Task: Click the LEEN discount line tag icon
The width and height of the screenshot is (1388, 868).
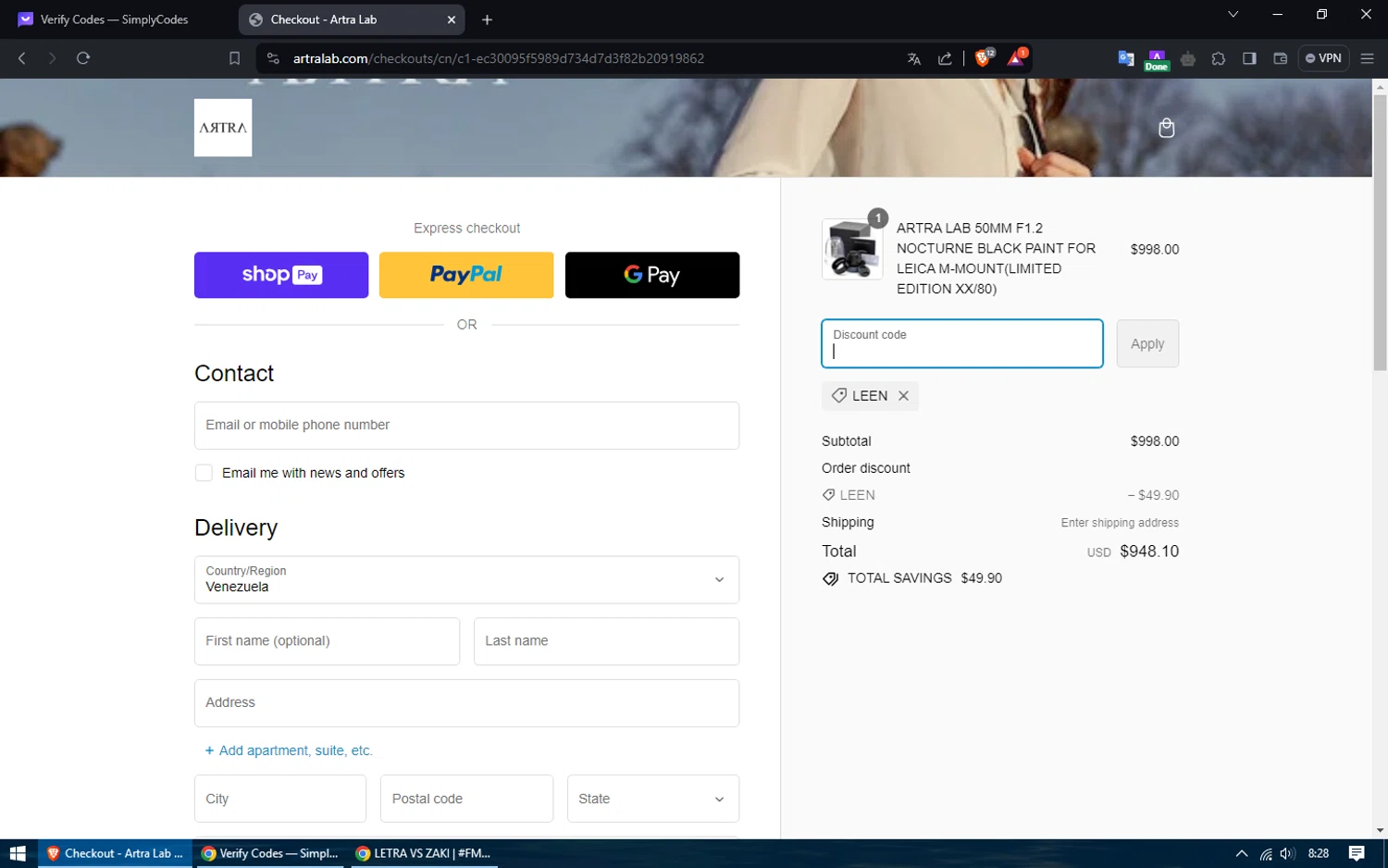Action: click(x=829, y=495)
